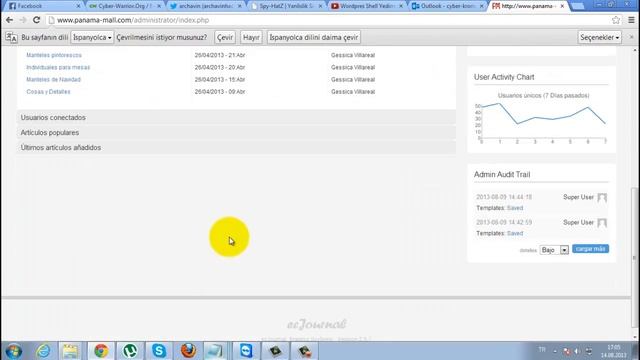Open the Ispanyolca language dropdown
The width and height of the screenshot is (640, 360).
92,38
